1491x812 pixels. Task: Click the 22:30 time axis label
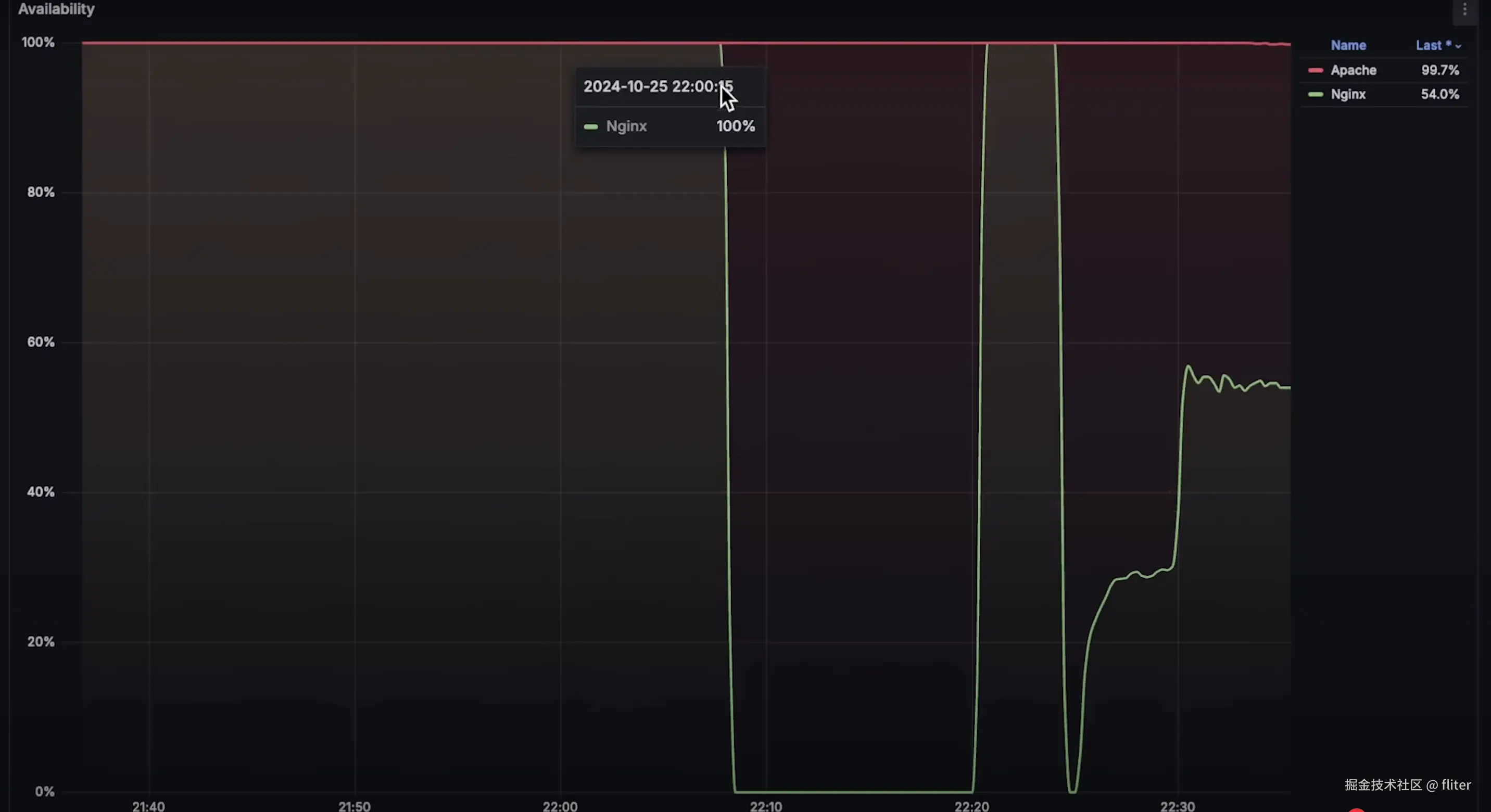1177,806
